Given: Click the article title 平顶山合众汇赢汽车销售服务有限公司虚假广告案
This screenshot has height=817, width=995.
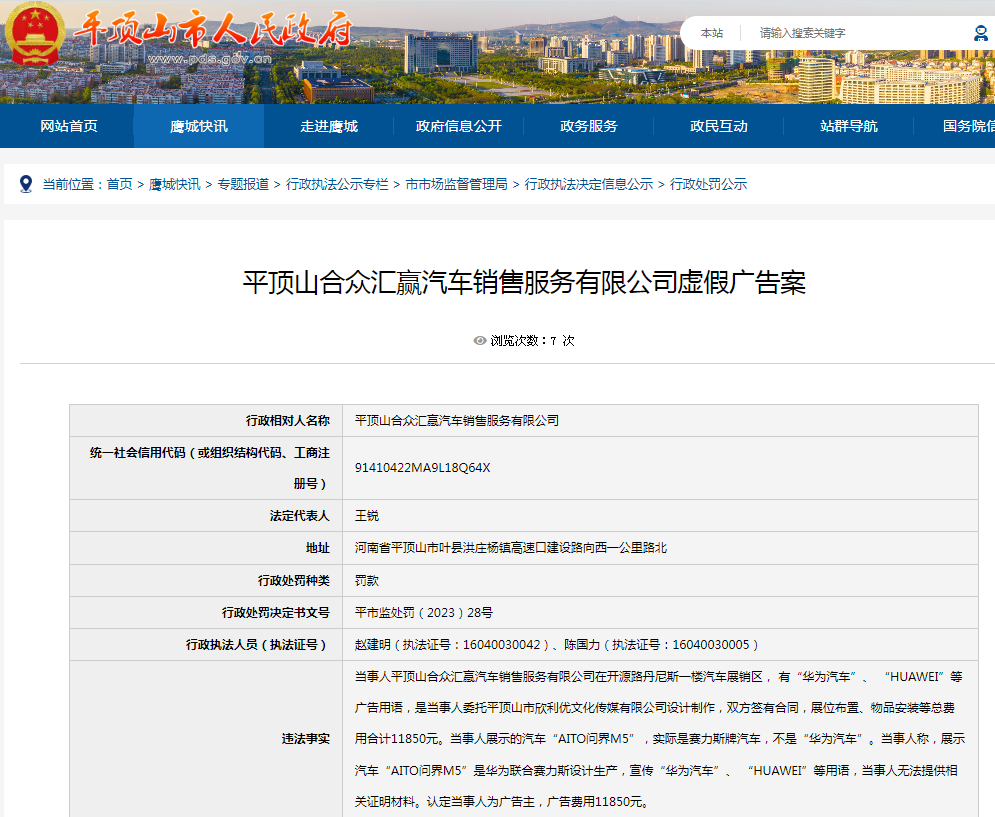Looking at the screenshot, I should point(524,282).
